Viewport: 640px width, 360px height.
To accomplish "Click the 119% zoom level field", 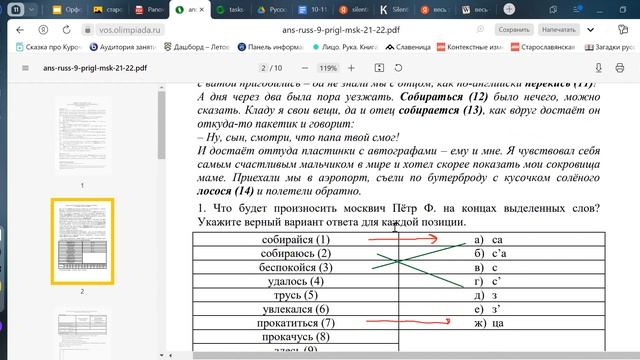I will coord(328,68).
